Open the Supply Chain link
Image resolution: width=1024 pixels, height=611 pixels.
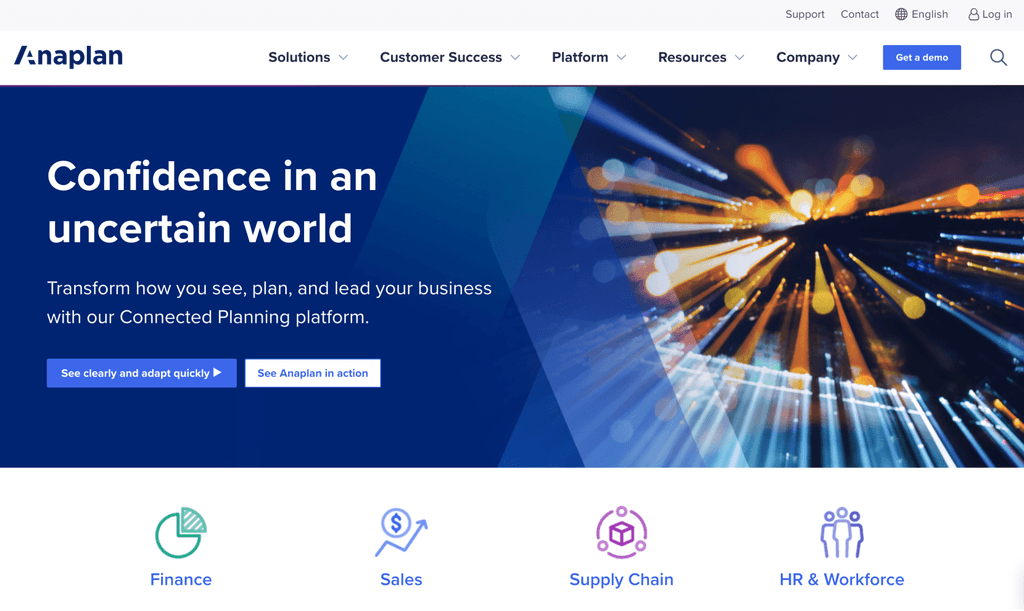click(x=621, y=580)
